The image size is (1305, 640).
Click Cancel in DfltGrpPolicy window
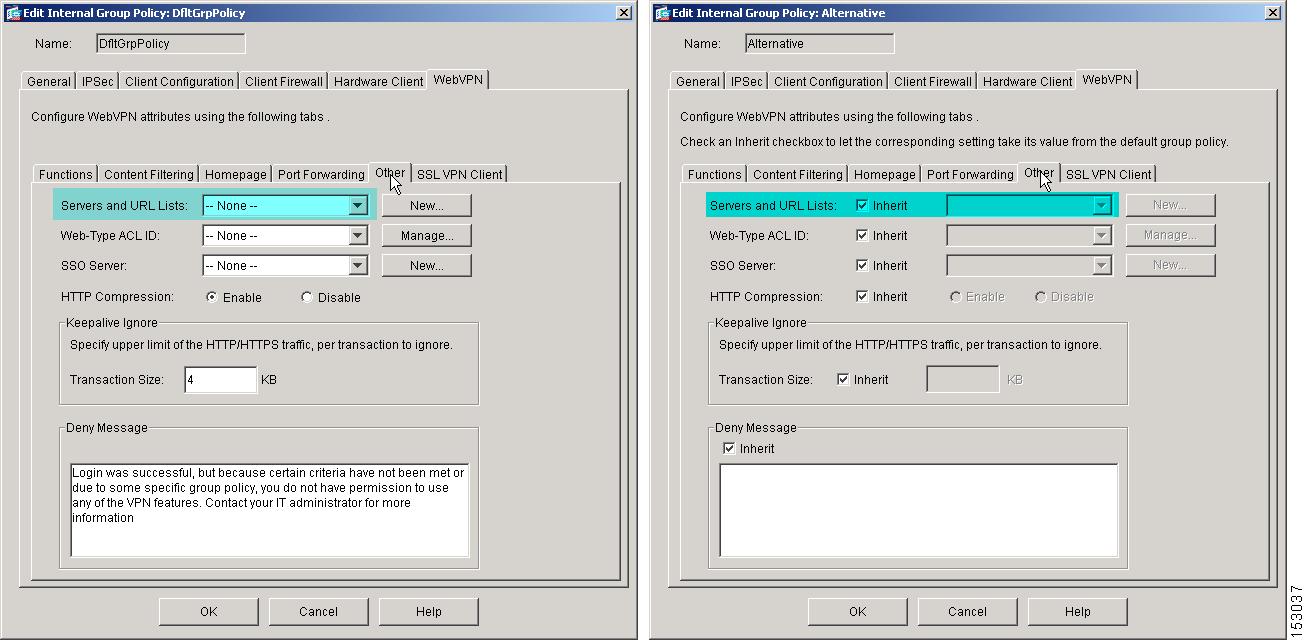click(x=318, y=611)
